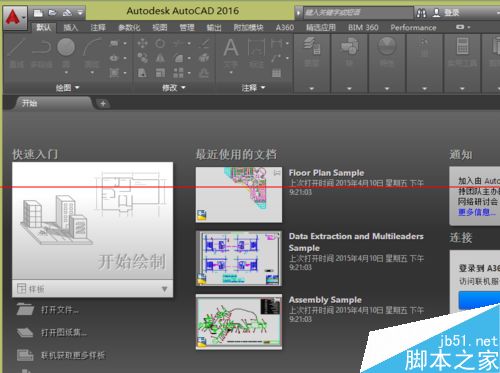Expand the Utilities panel bottom arrow
This screenshot has height=373, width=500.
(462, 89)
